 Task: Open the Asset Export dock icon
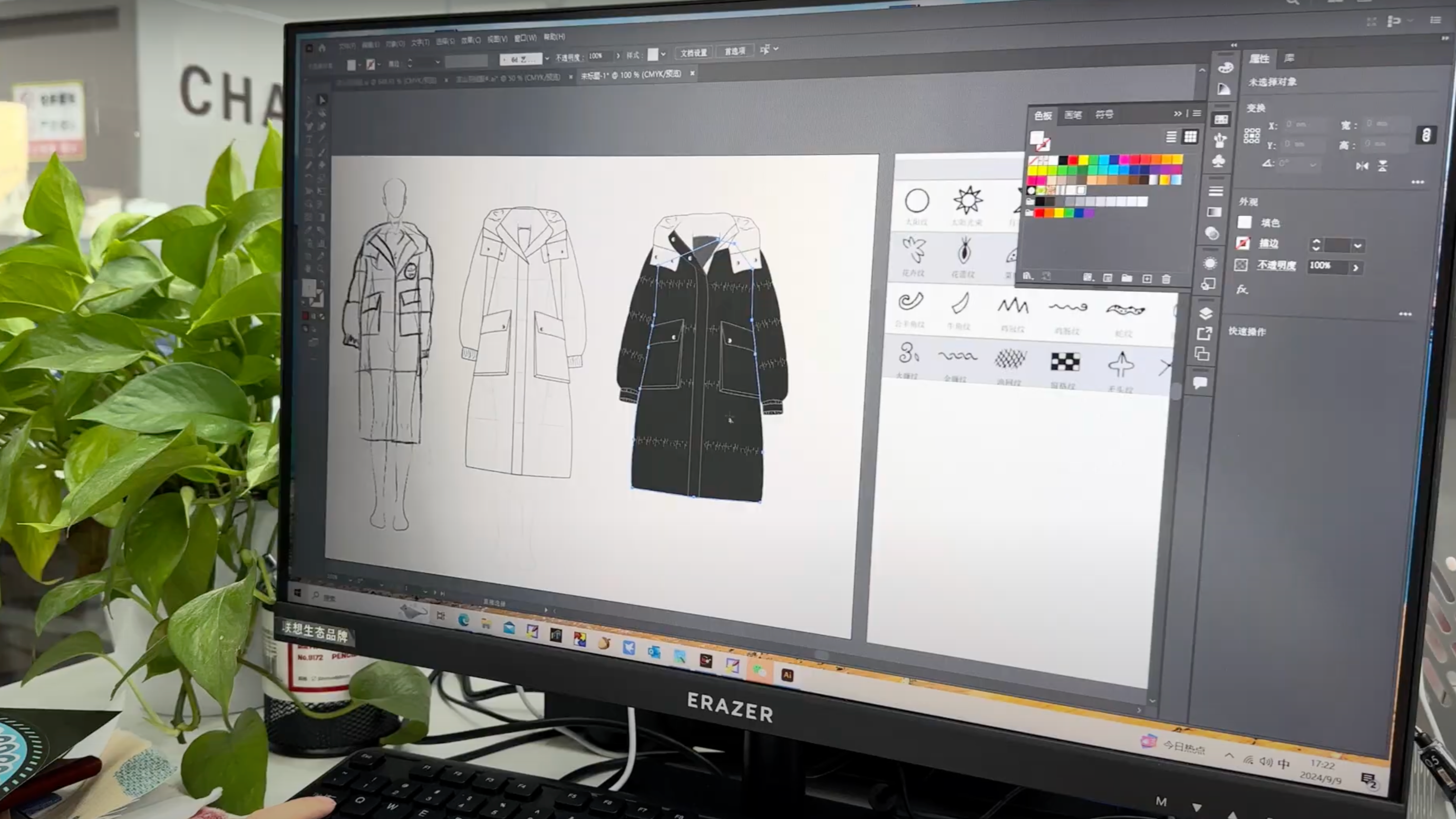click(x=1204, y=334)
